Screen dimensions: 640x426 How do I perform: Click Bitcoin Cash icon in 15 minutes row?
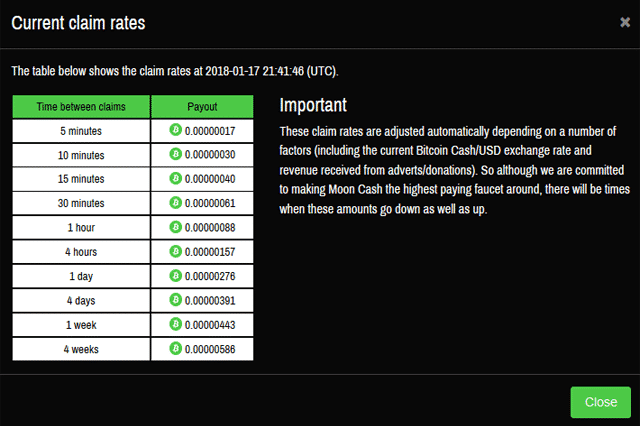point(176,178)
